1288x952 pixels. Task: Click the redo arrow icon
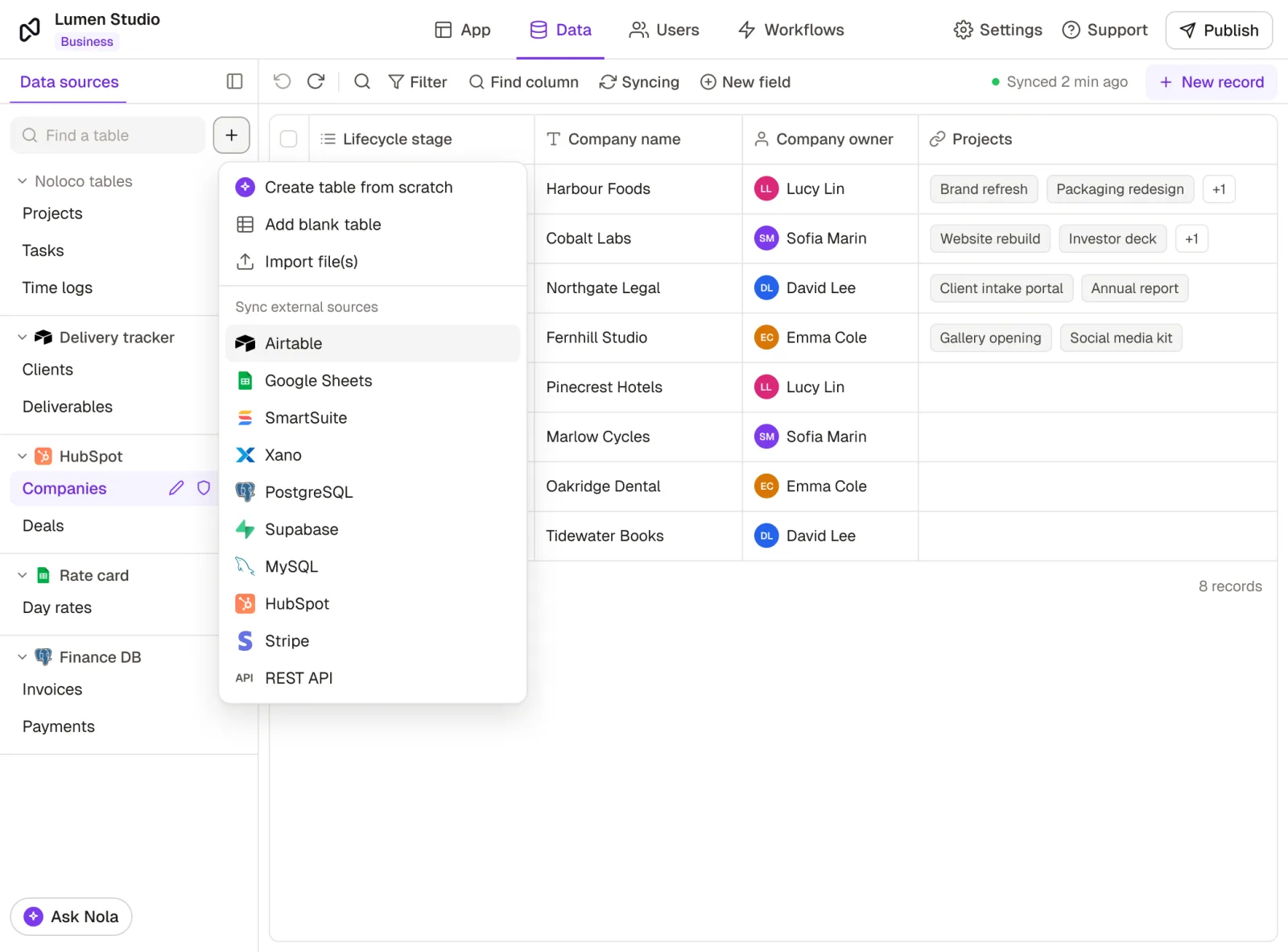pyautogui.click(x=316, y=81)
